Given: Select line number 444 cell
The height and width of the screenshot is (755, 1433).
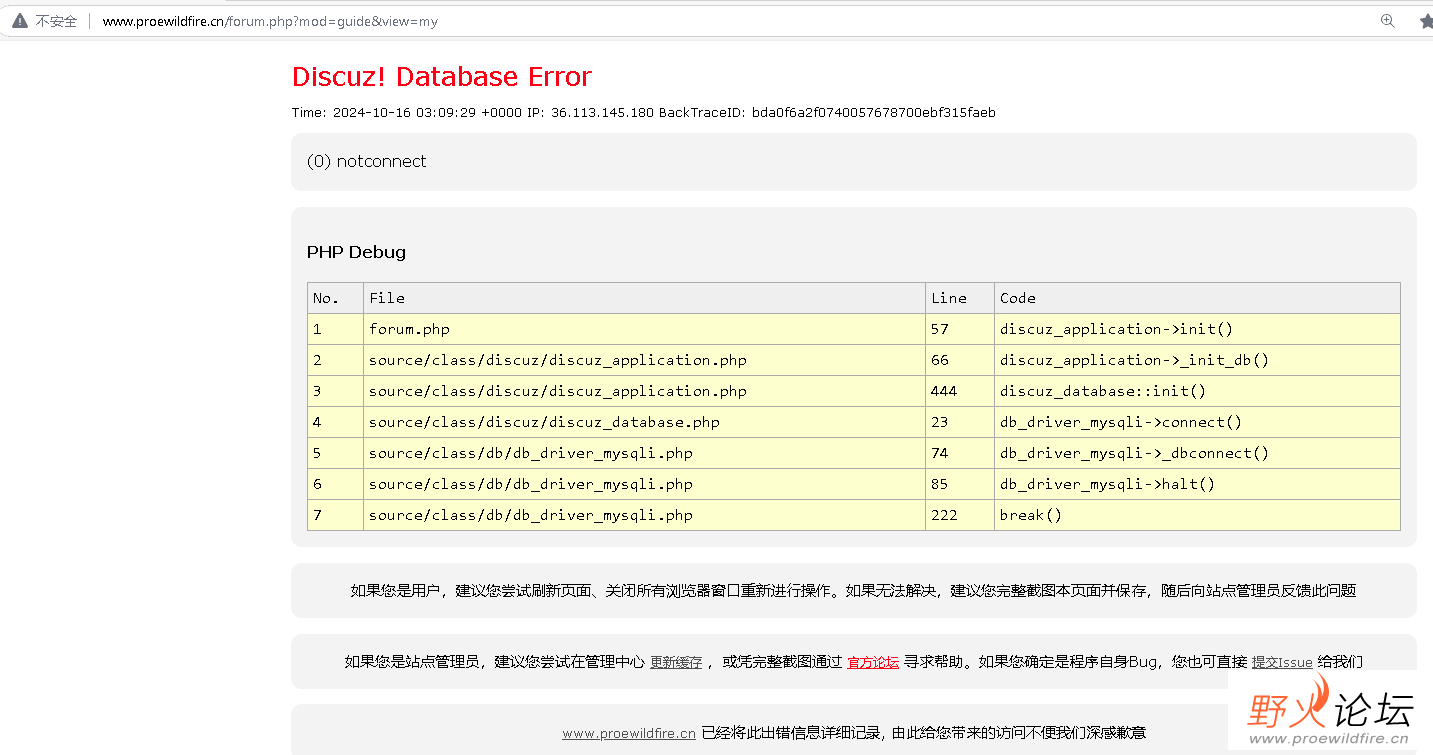Looking at the screenshot, I should click(x=960, y=391).
